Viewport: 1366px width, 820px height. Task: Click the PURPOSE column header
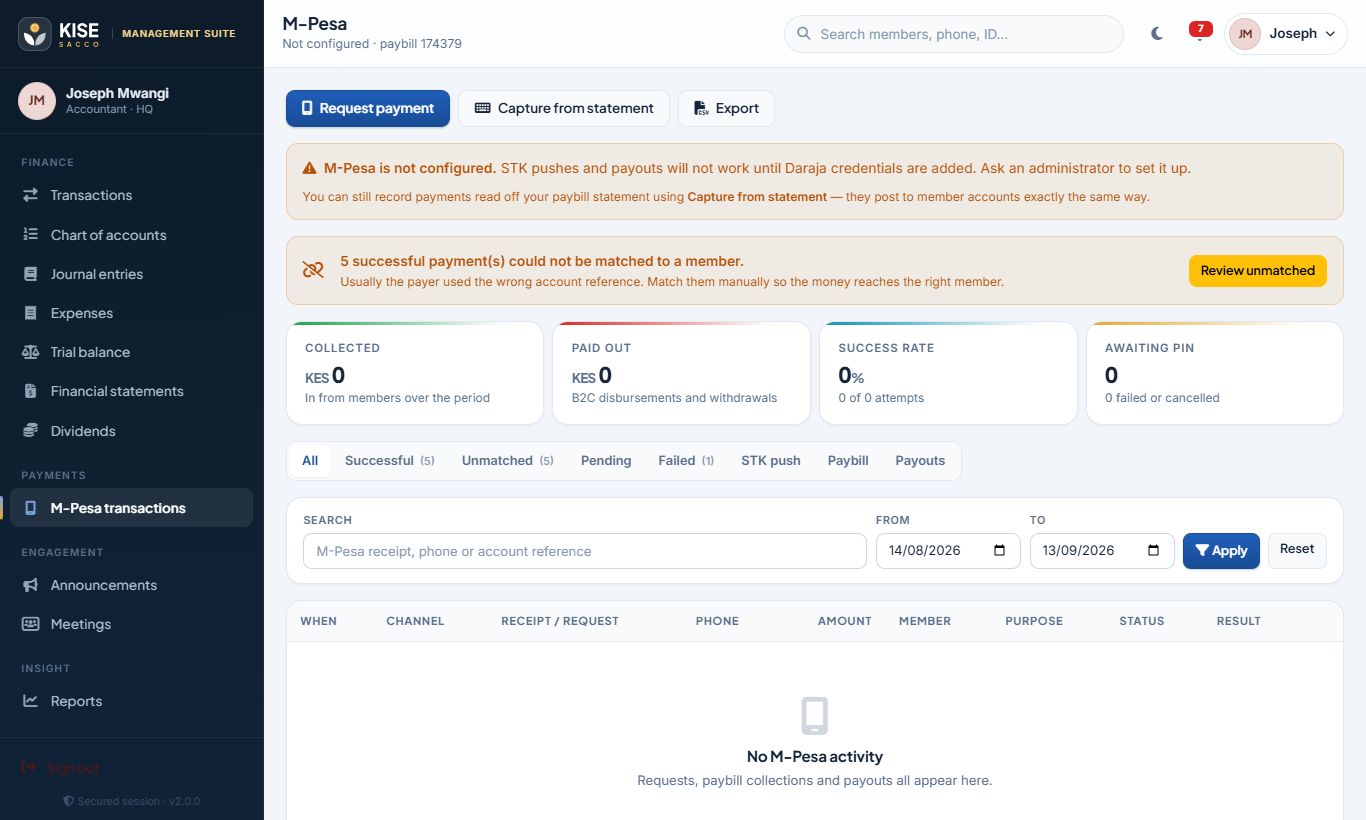point(1034,621)
